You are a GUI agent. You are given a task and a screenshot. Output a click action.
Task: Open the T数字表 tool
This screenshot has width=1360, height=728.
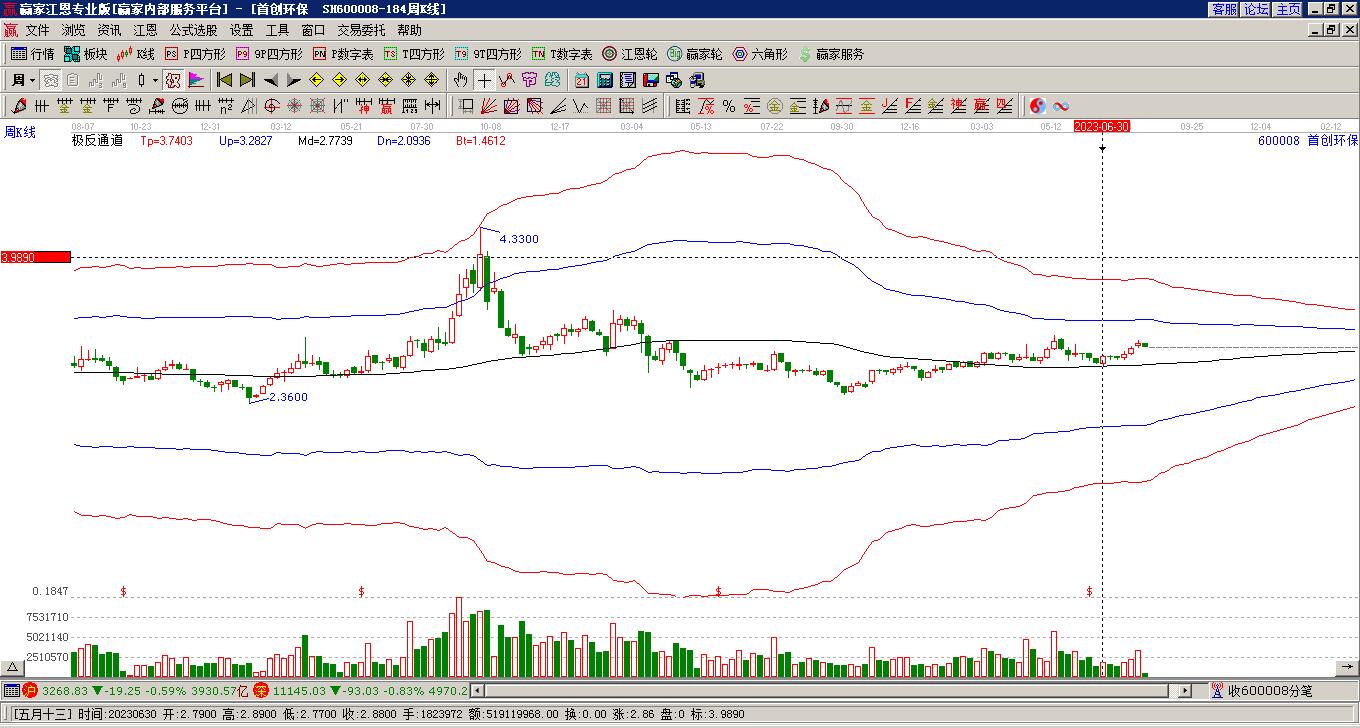pos(562,54)
